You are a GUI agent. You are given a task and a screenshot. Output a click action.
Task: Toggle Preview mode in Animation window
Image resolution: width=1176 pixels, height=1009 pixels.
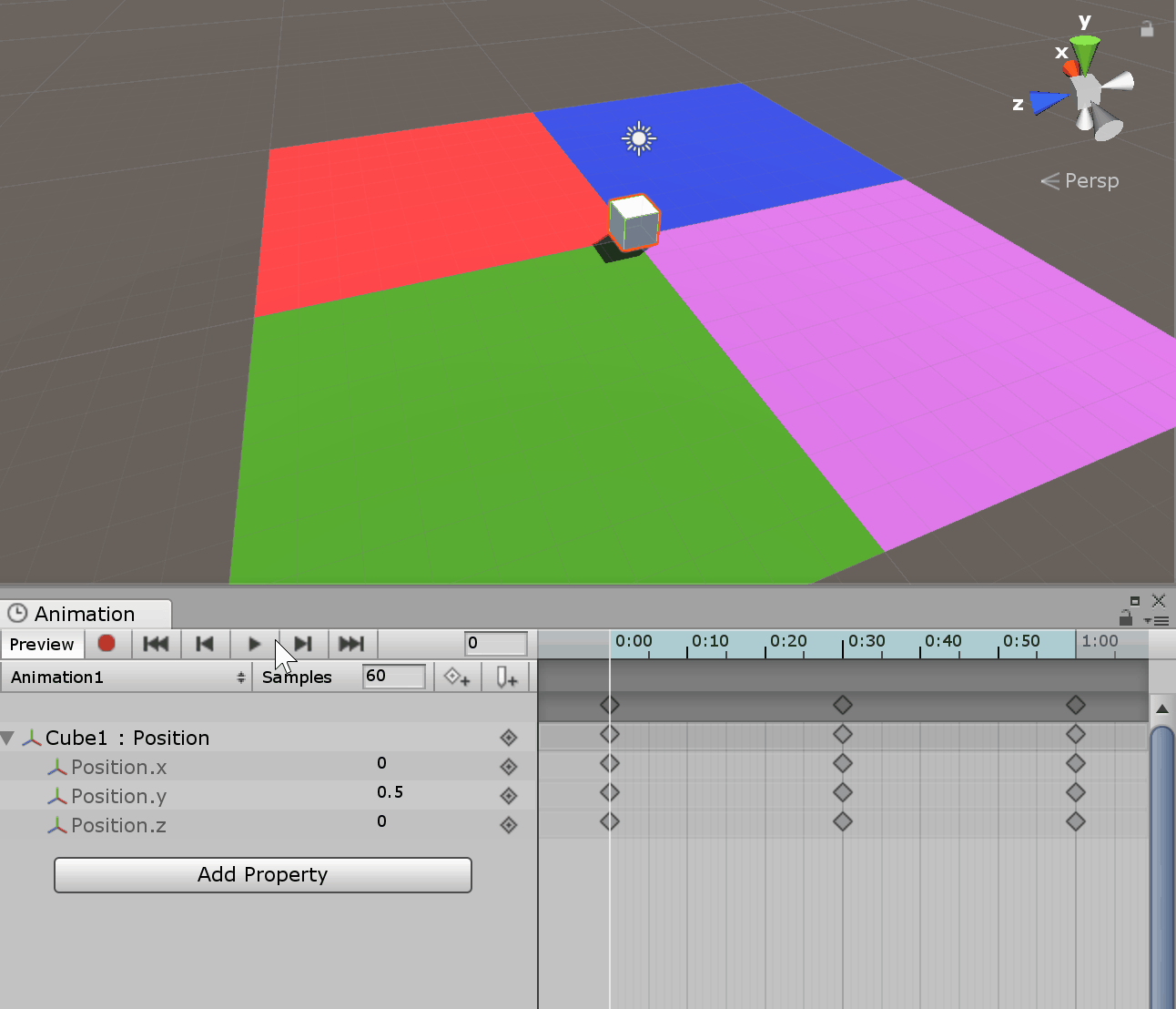(x=42, y=645)
